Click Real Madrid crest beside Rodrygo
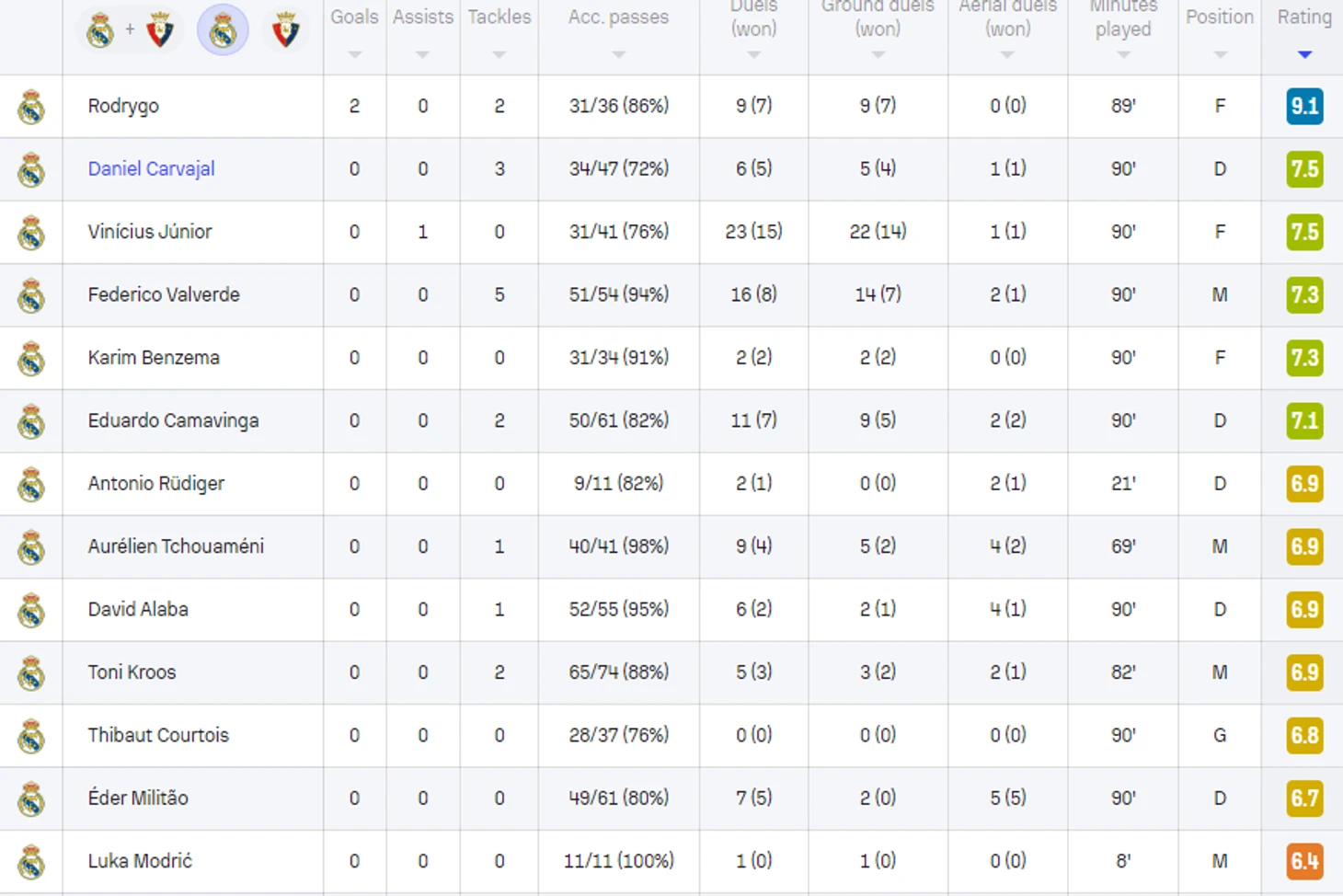Screen dimensions: 1343x896 (31, 107)
